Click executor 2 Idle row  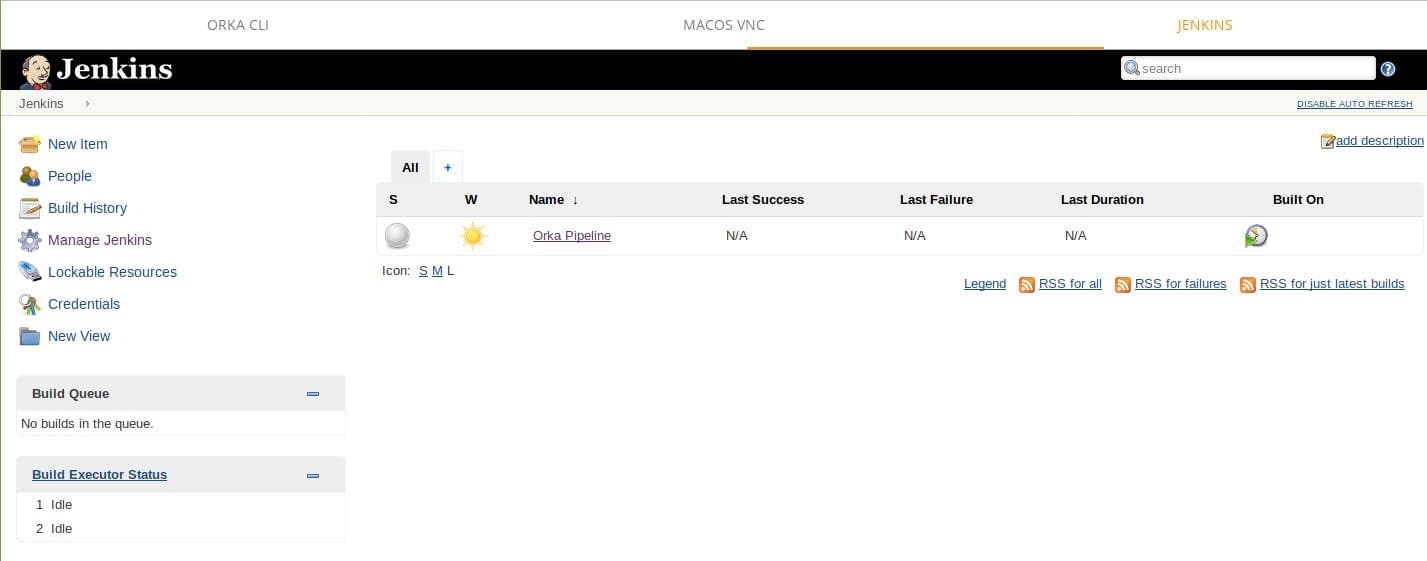pos(181,529)
